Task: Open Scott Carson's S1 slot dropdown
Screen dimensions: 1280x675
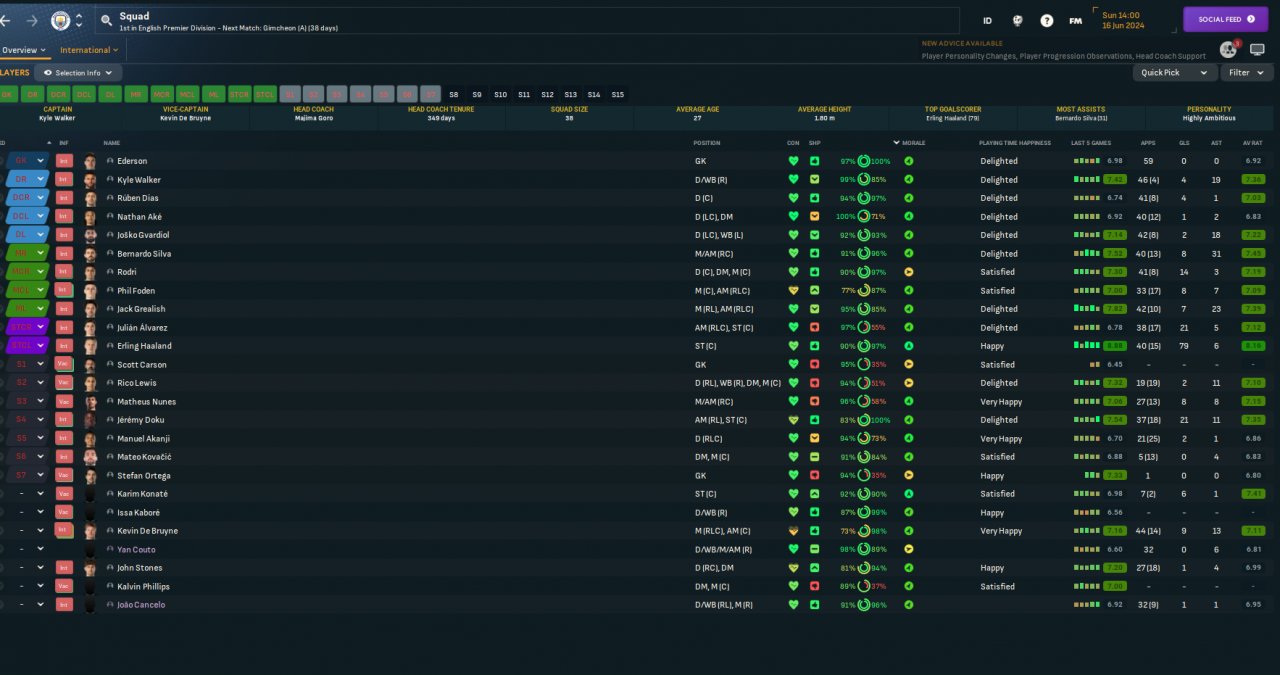Action: point(27,365)
